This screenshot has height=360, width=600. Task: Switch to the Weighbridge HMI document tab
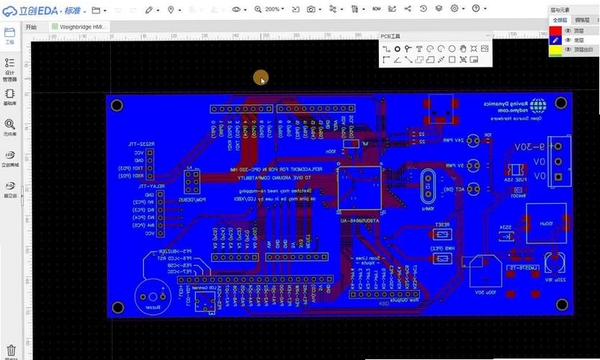(80, 27)
